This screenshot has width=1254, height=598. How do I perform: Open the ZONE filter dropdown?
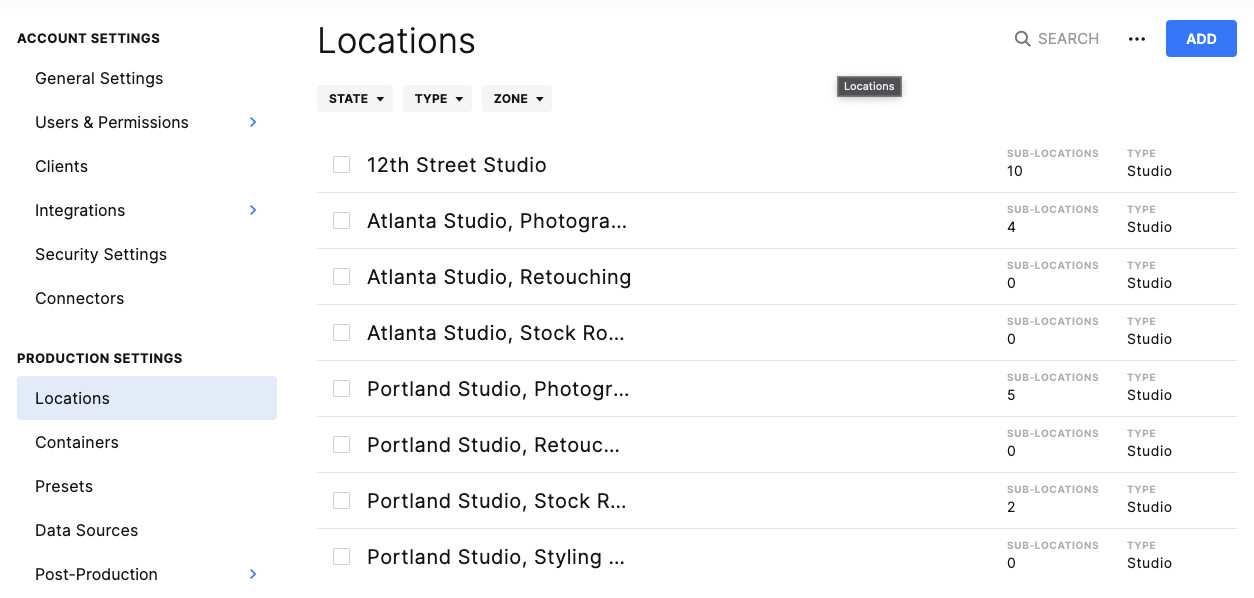pos(516,98)
